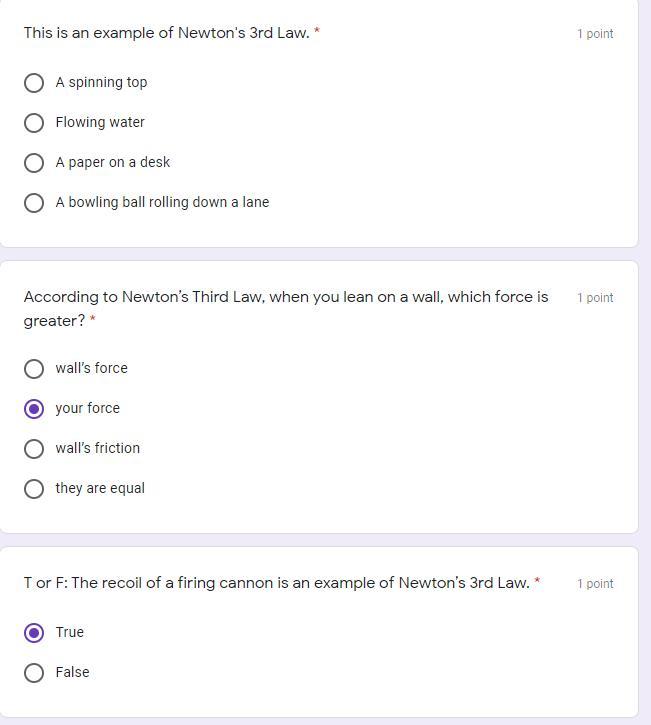Click the 'This is an example of Newton's 3rd Law' question text
Screen dimensions: 651x725
166,33
